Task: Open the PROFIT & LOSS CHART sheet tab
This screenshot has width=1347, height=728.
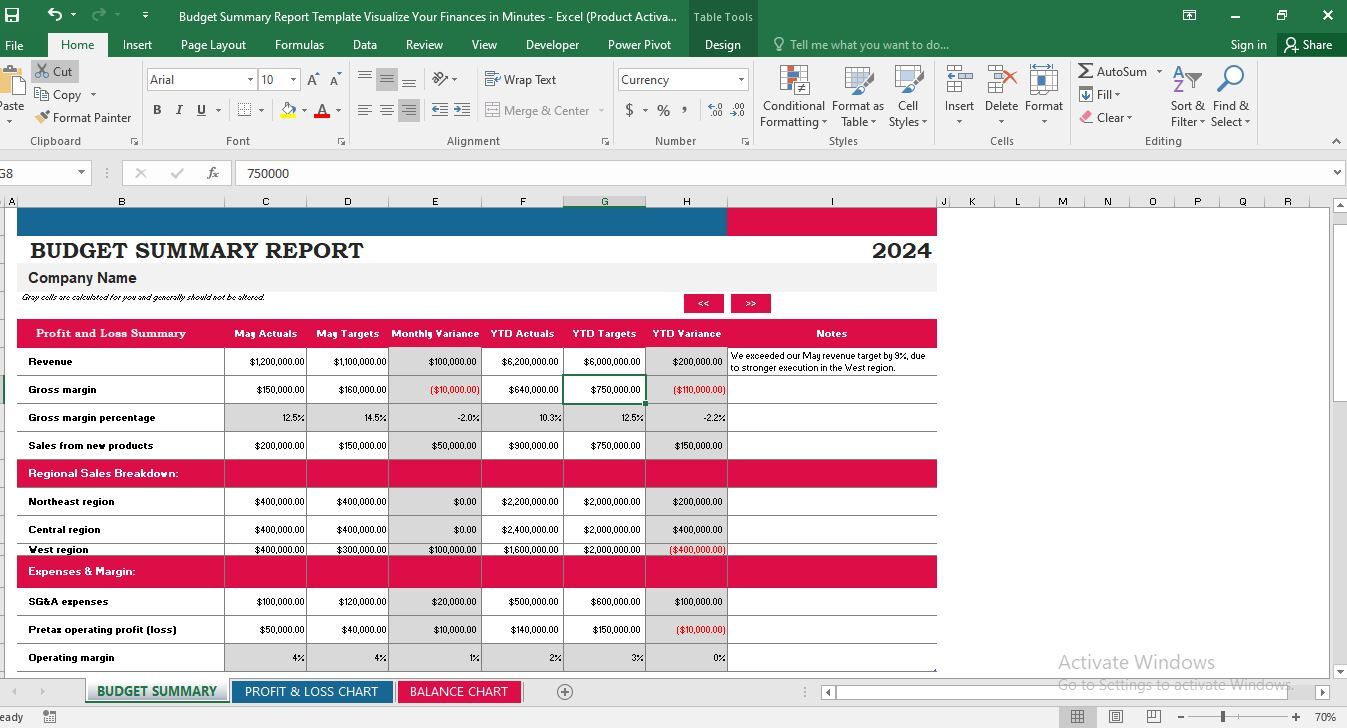Action: tap(312, 691)
